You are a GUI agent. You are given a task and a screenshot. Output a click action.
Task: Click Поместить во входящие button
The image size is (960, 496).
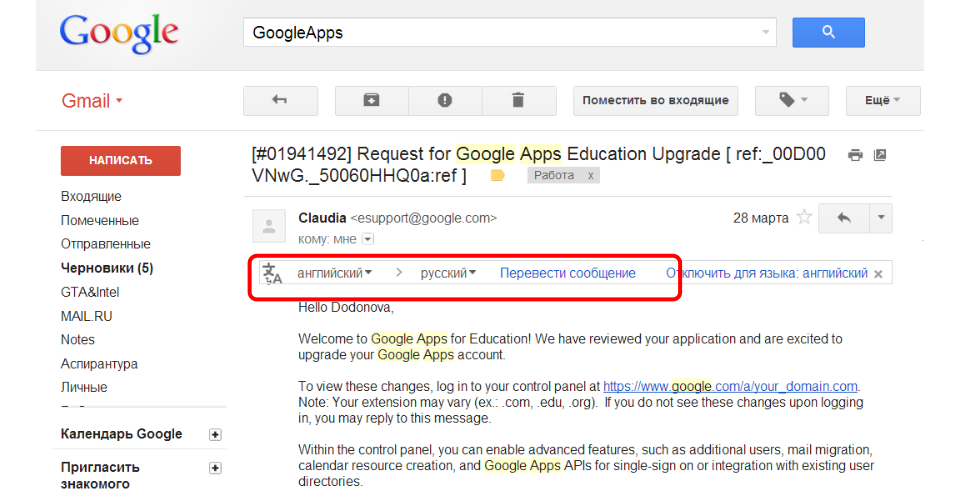pos(655,100)
